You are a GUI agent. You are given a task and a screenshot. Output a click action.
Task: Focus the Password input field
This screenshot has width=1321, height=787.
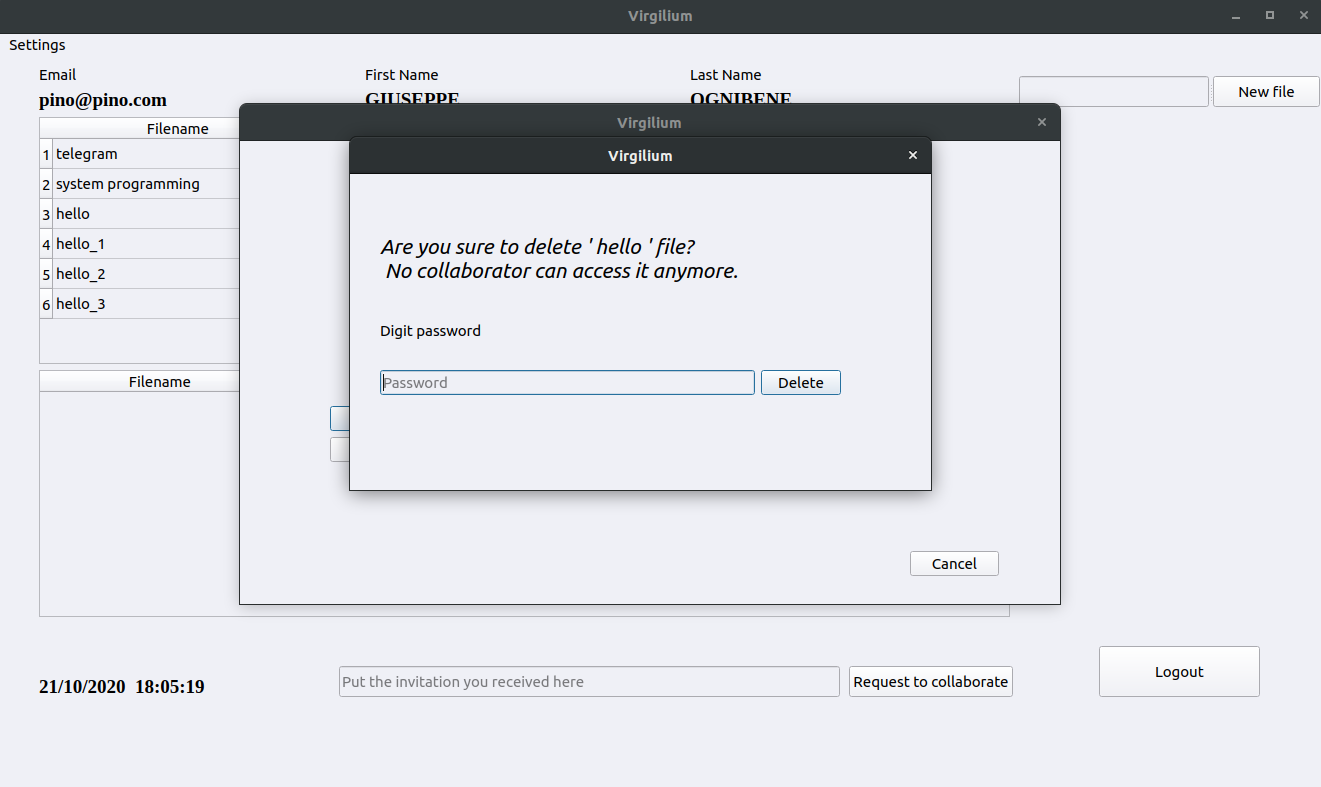(x=567, y=383)
